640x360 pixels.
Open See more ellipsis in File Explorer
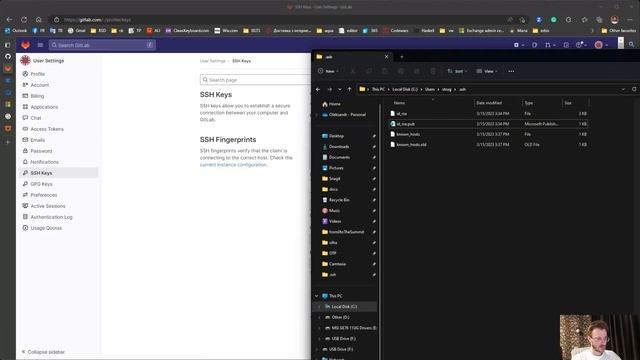tap(511, 71)
